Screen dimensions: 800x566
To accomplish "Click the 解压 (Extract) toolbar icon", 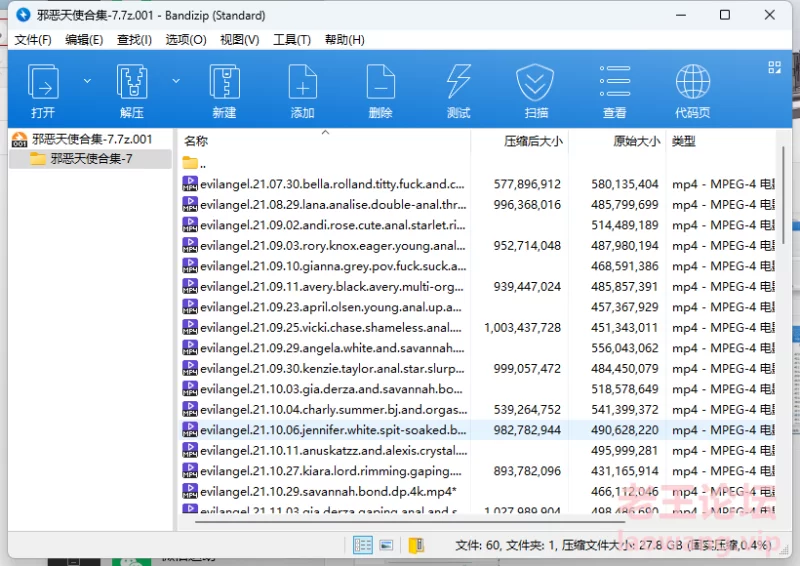I will pos(132,82).
